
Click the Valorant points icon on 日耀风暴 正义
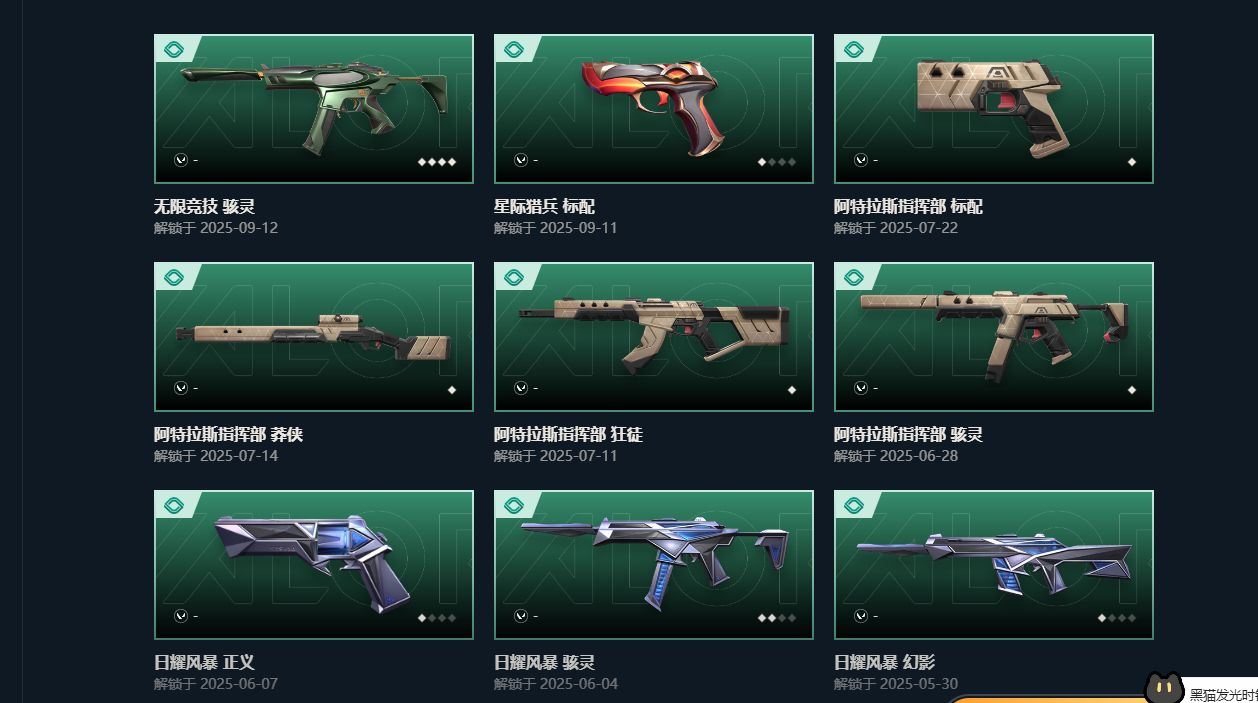pyautogui.click(x=181, y=616)
